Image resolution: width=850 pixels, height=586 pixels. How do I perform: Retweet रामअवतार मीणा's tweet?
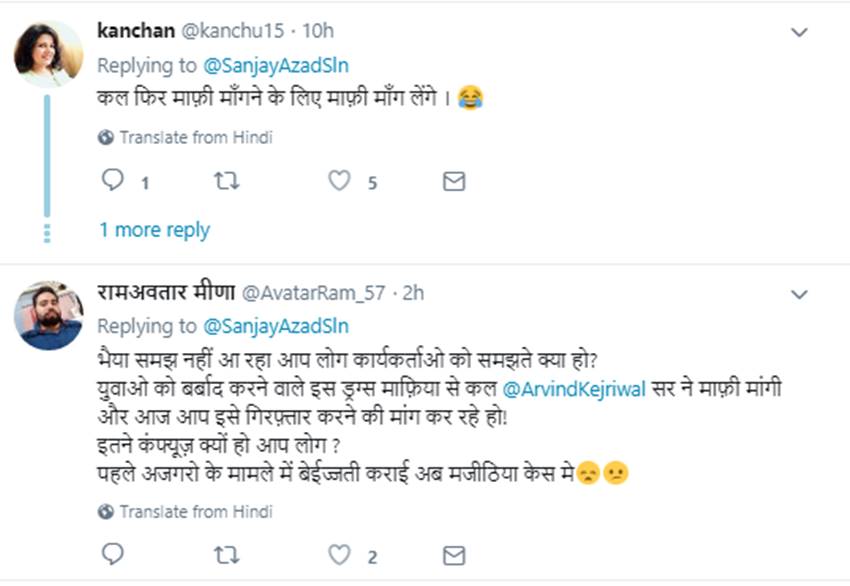tap(227, 554)
